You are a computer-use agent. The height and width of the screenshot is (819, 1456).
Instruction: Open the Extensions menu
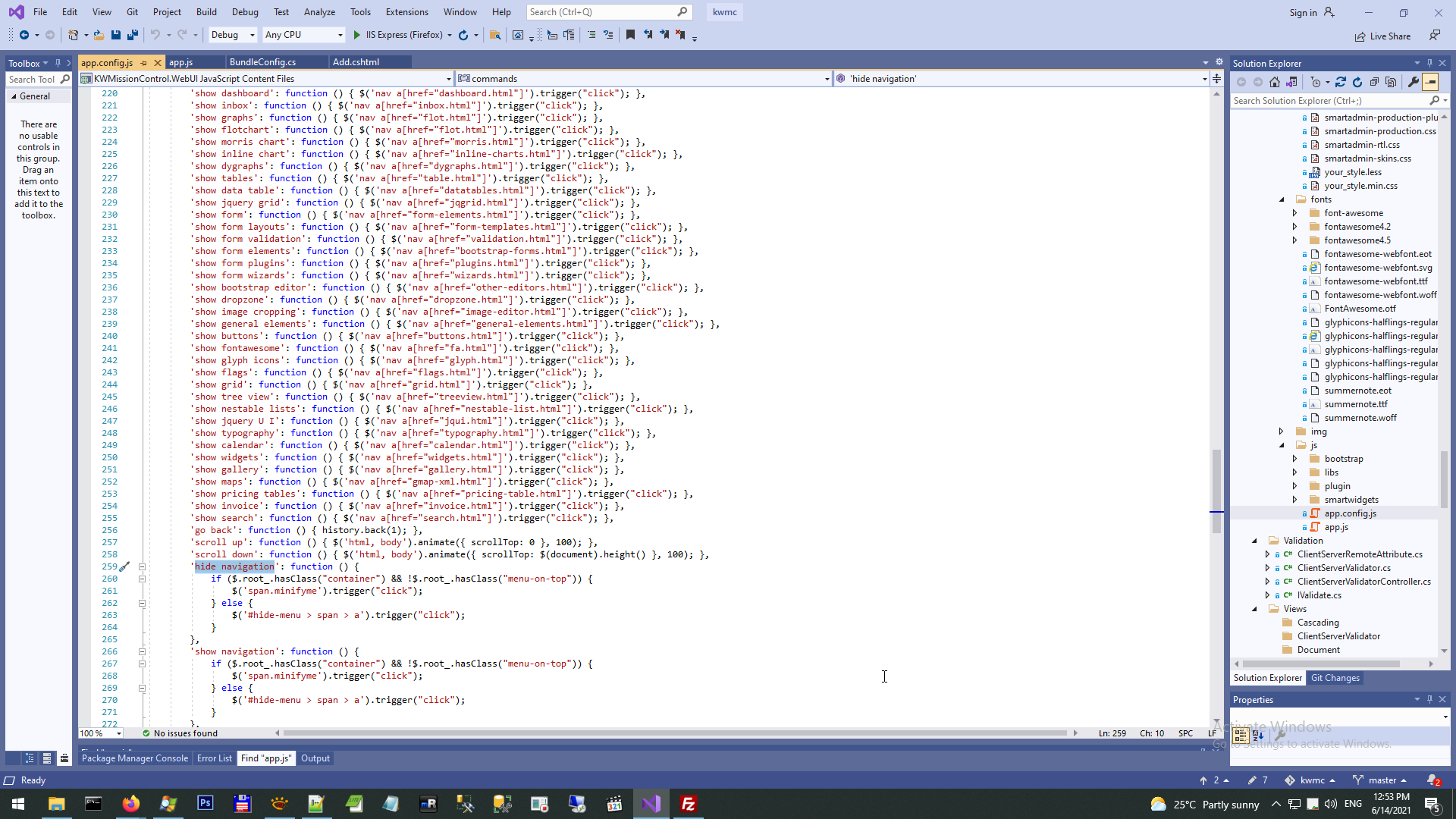[x=406, y=12]
